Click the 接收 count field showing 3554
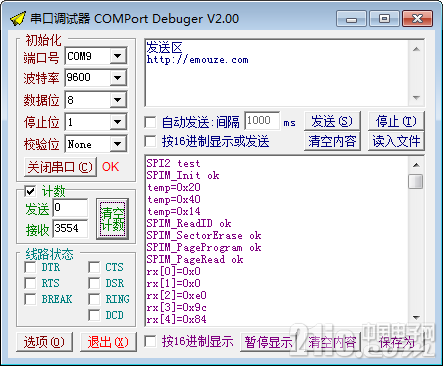The image size is (443, 366). click(x=70, y=228)
